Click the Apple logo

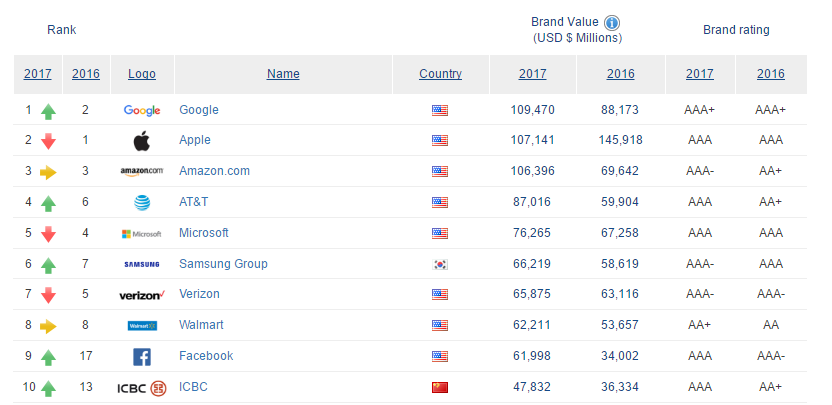(142, 141)
